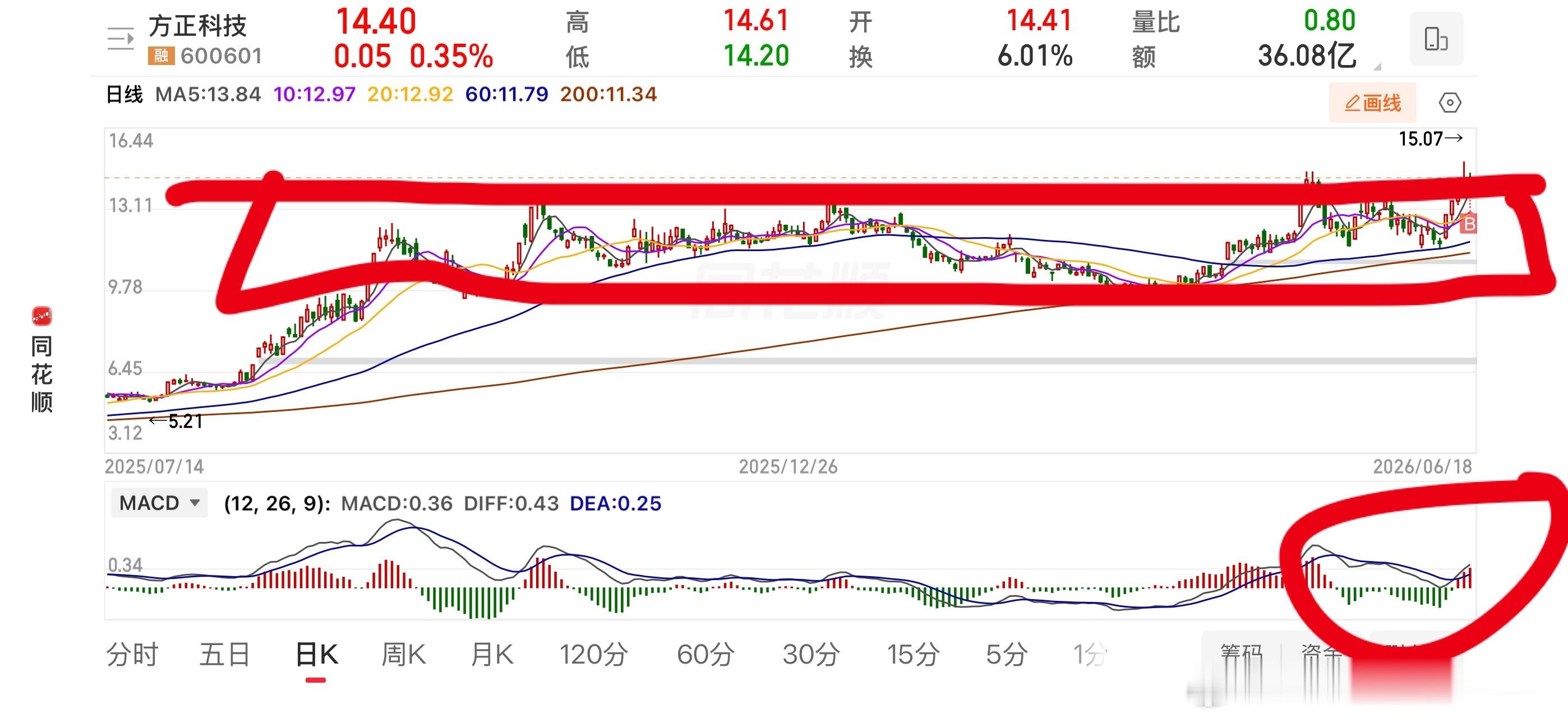Tap the low price 14.20
Screen dimensions: 1568x723
756,56
